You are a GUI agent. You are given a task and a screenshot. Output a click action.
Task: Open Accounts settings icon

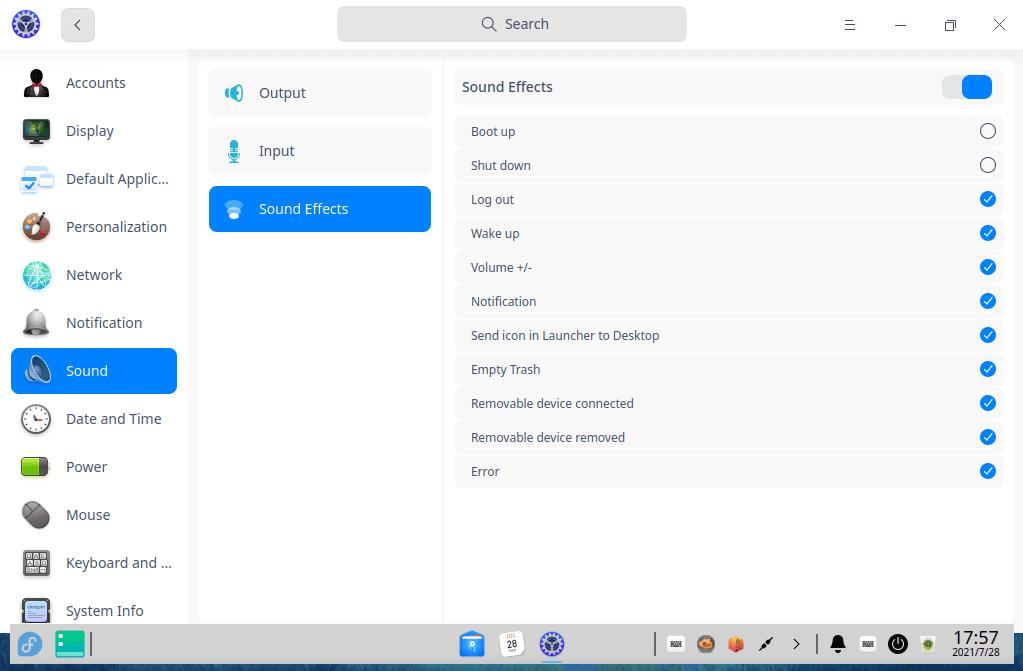(36, 83)
